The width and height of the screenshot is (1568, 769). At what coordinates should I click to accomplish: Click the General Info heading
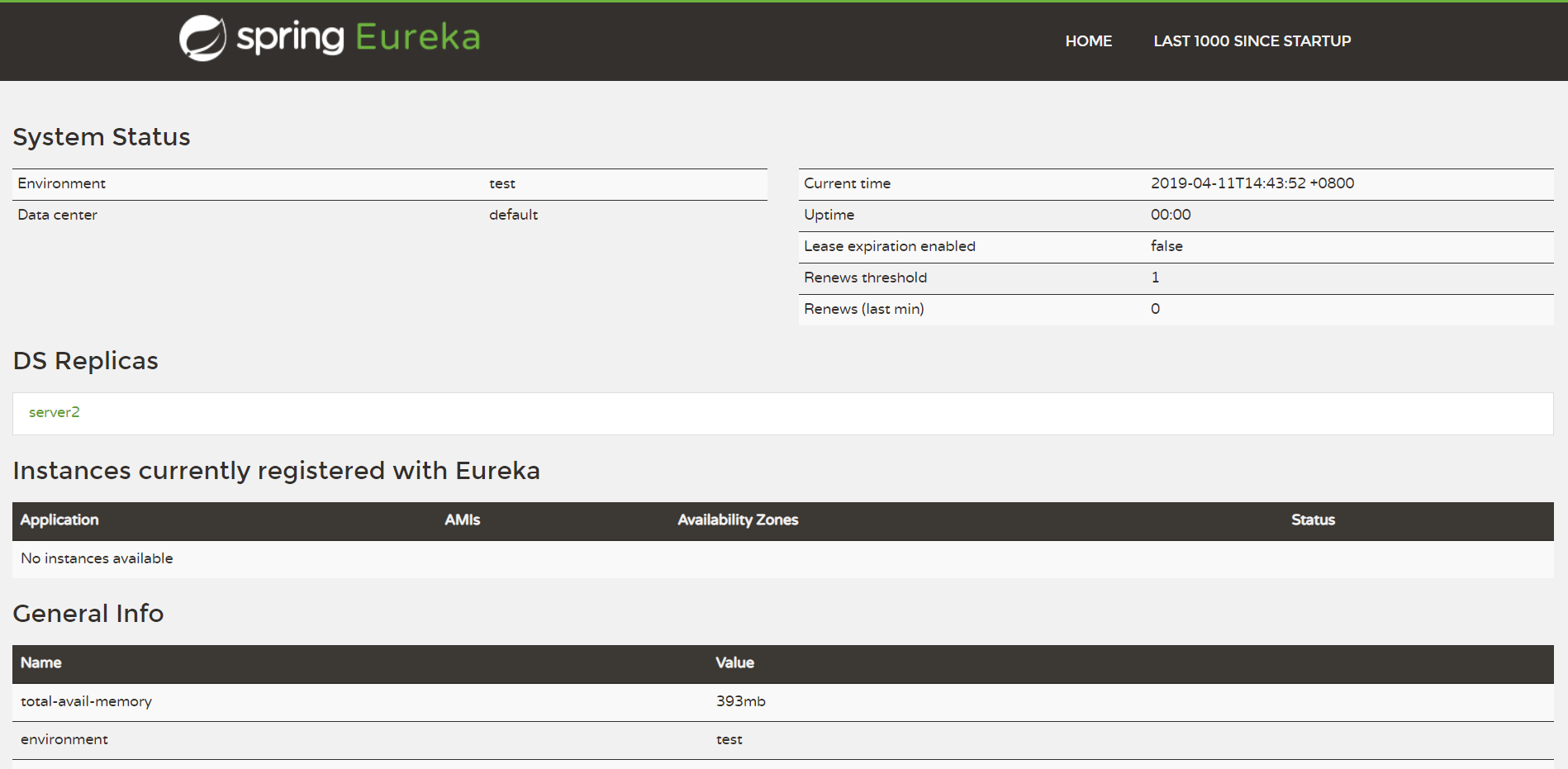tap(88, 614)
